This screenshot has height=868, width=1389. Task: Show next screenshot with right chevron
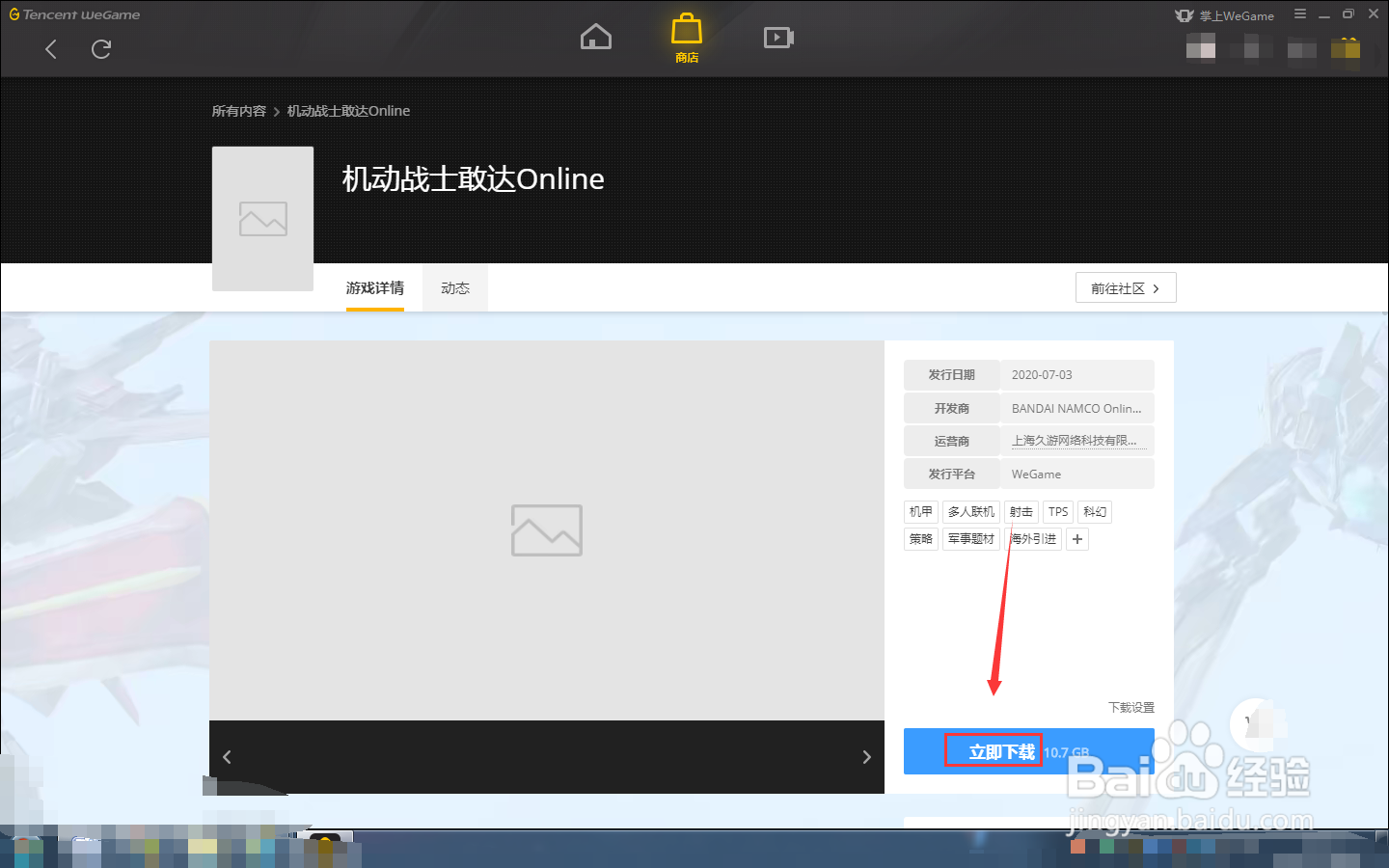click(866, 757)
